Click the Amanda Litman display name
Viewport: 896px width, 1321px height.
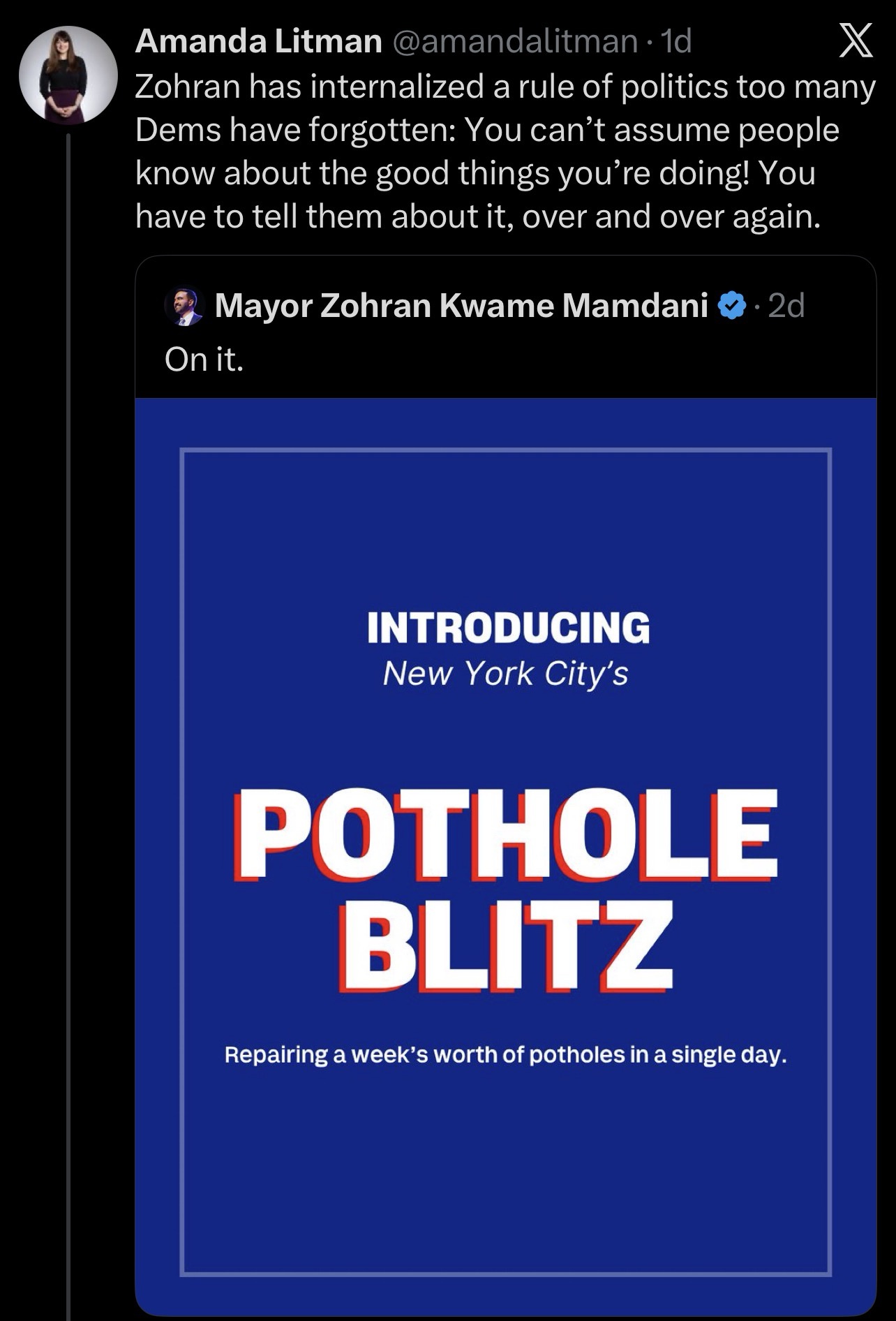click(258, 43)
